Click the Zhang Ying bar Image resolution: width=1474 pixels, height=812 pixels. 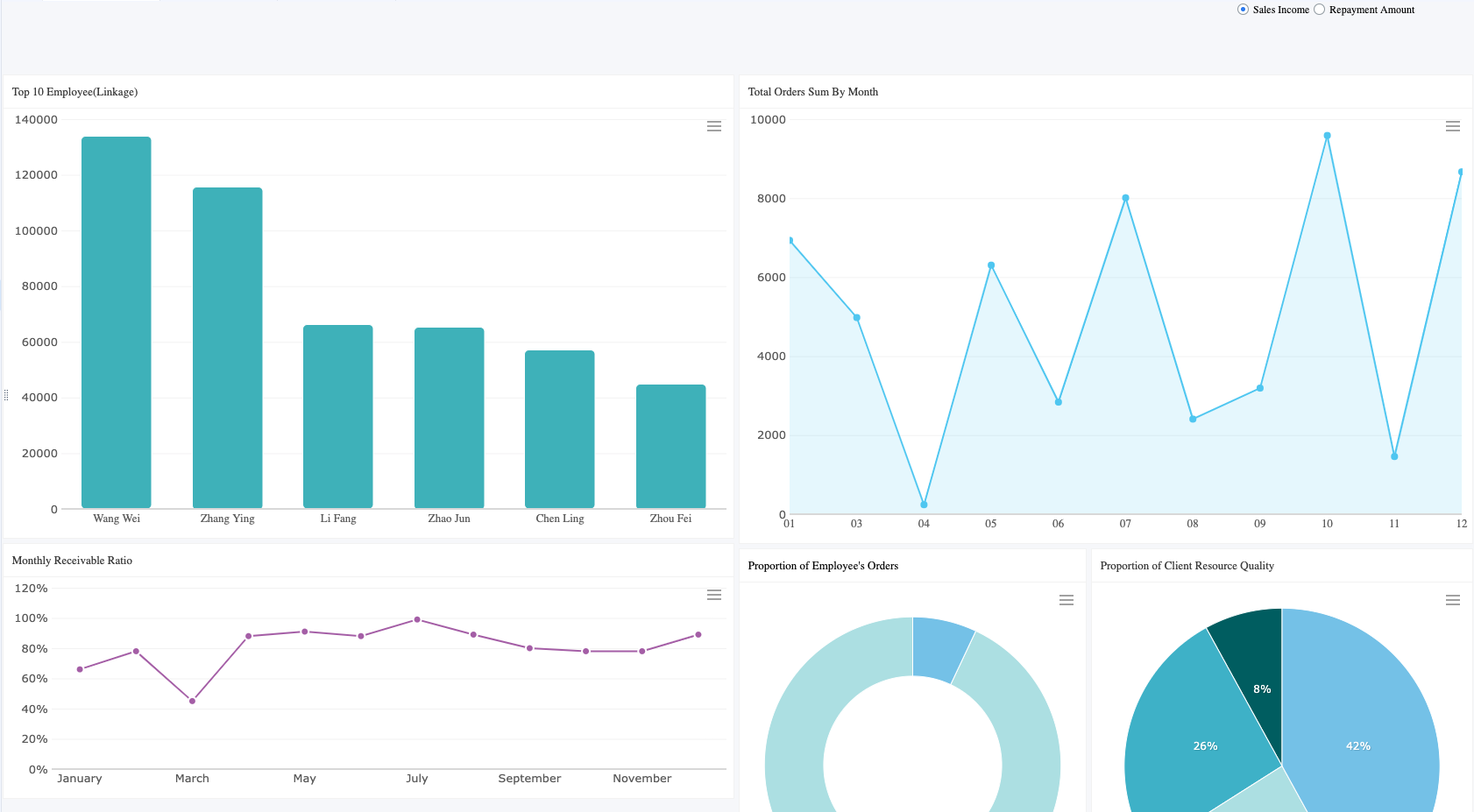tap(228, 348)
